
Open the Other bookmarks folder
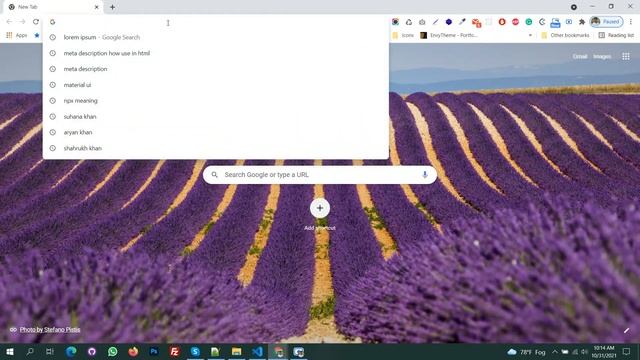click(x=565, y=36)
